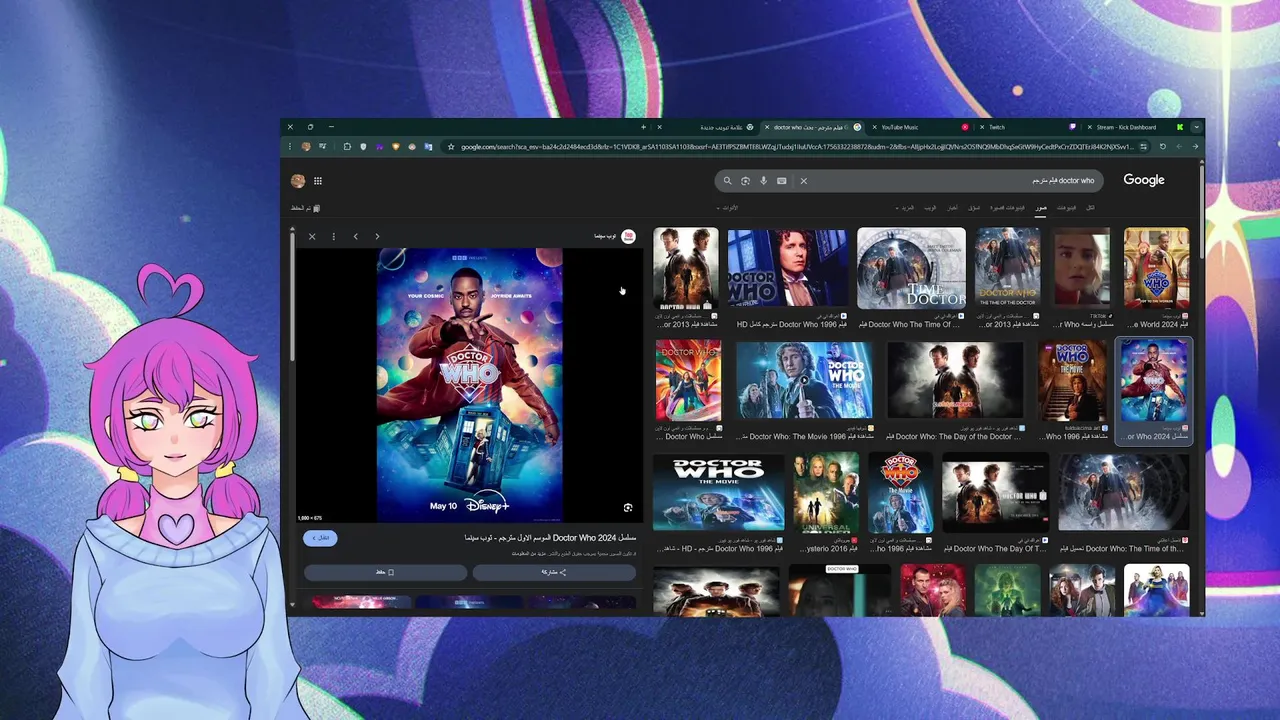Click the blue visit-site button under the poster
The image size is (1280, 720).
pyautogui.click(x=320, y=538)
